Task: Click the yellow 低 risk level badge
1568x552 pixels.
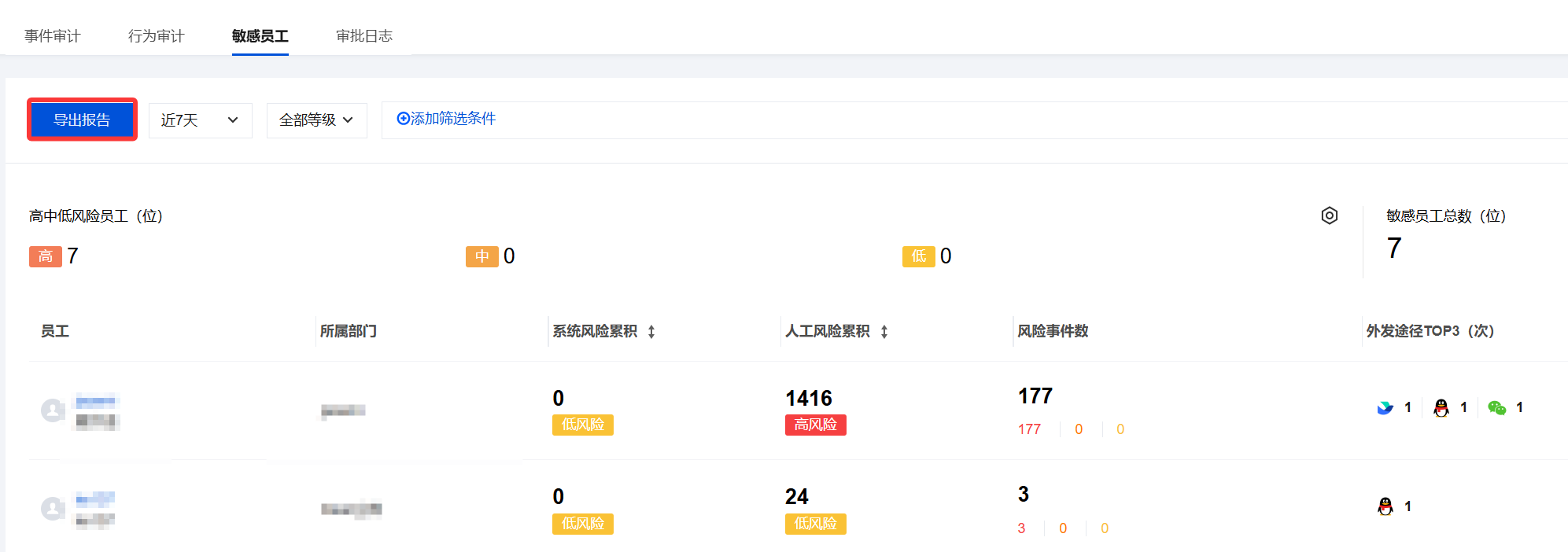Action: point(918,256)
